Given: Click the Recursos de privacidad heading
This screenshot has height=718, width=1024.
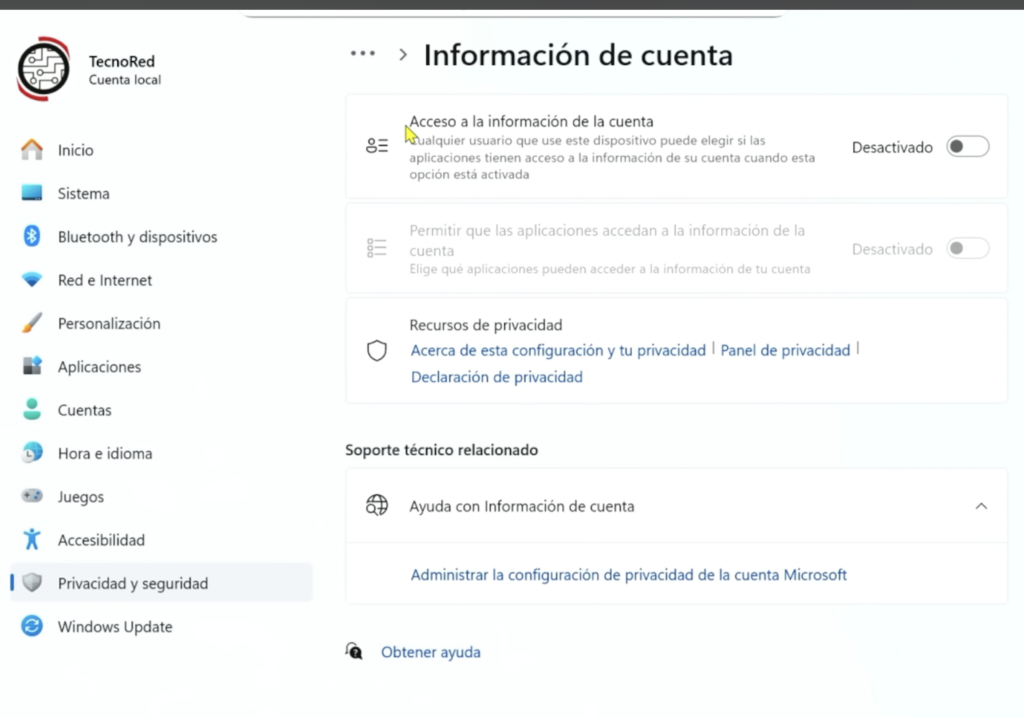Looking at the screenshot, I should [485, 325].
